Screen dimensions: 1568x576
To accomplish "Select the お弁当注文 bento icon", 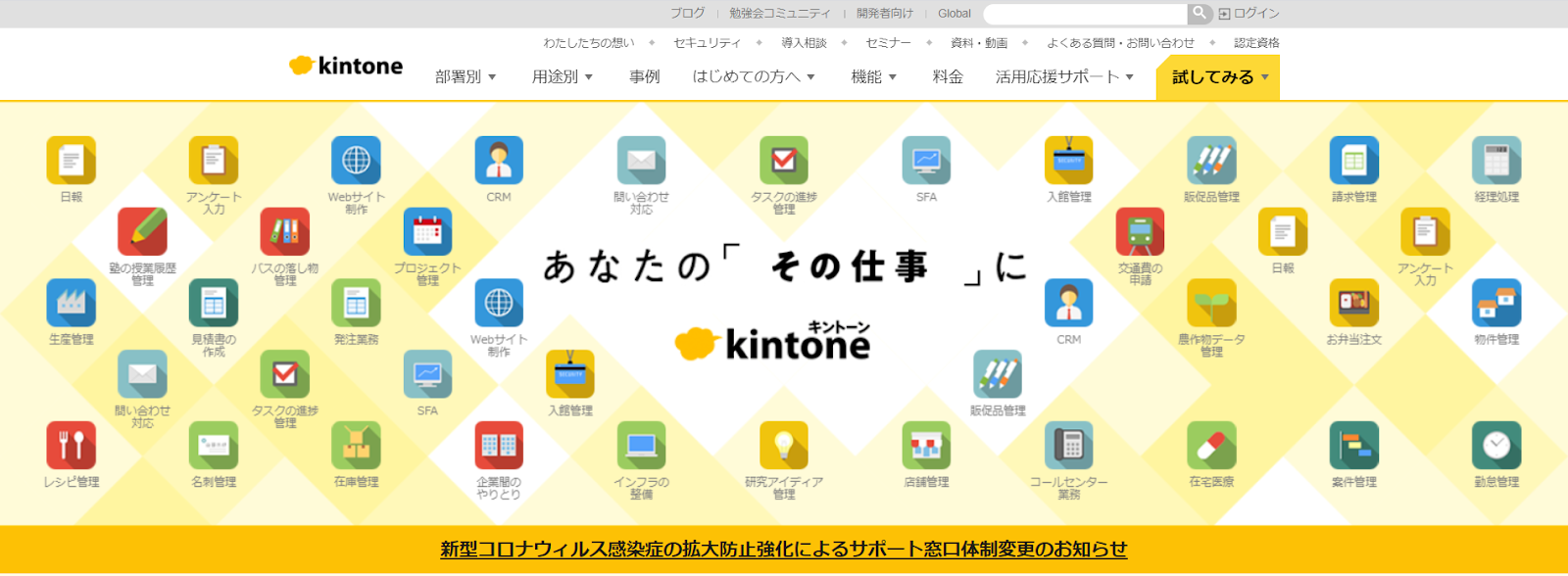I will [x=1354, y=304].
